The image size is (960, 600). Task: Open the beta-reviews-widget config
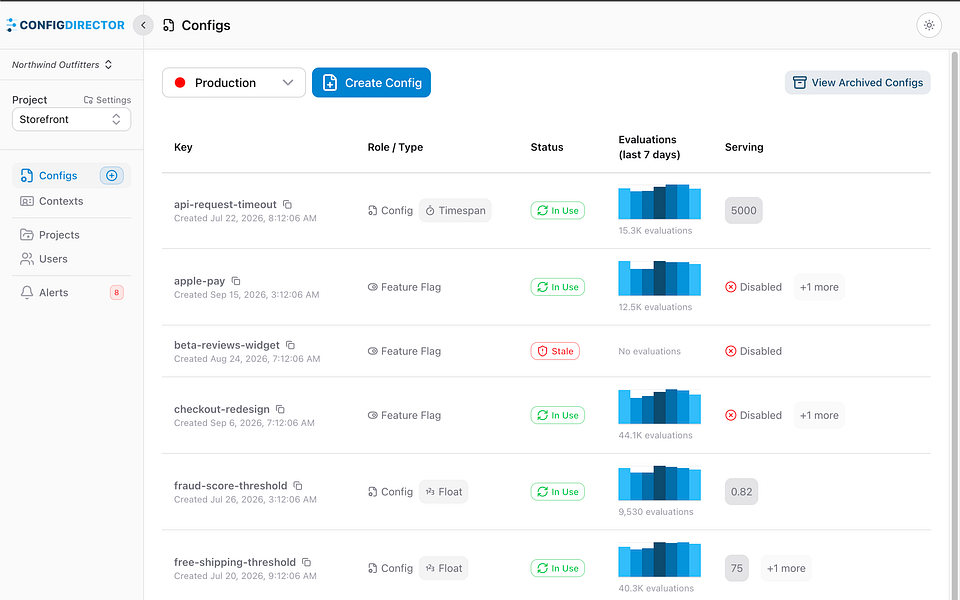click(x=227, y=345)
